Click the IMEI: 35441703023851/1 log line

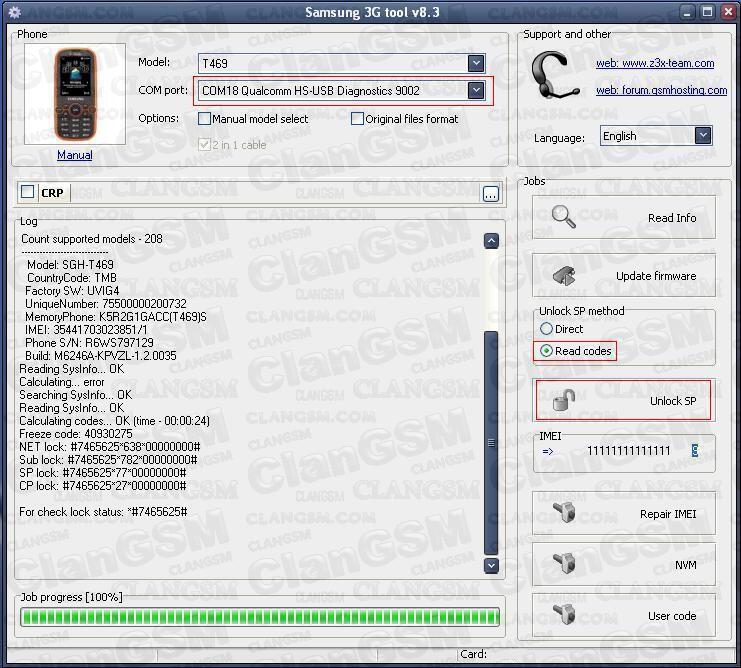pyautogui.click(x=86, y=329)
